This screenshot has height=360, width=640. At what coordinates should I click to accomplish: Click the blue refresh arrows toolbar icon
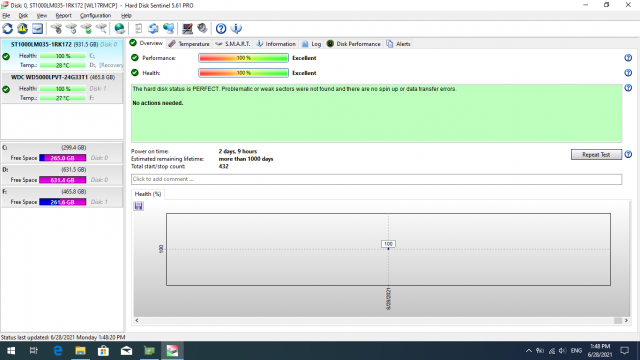tap(7, 29)
